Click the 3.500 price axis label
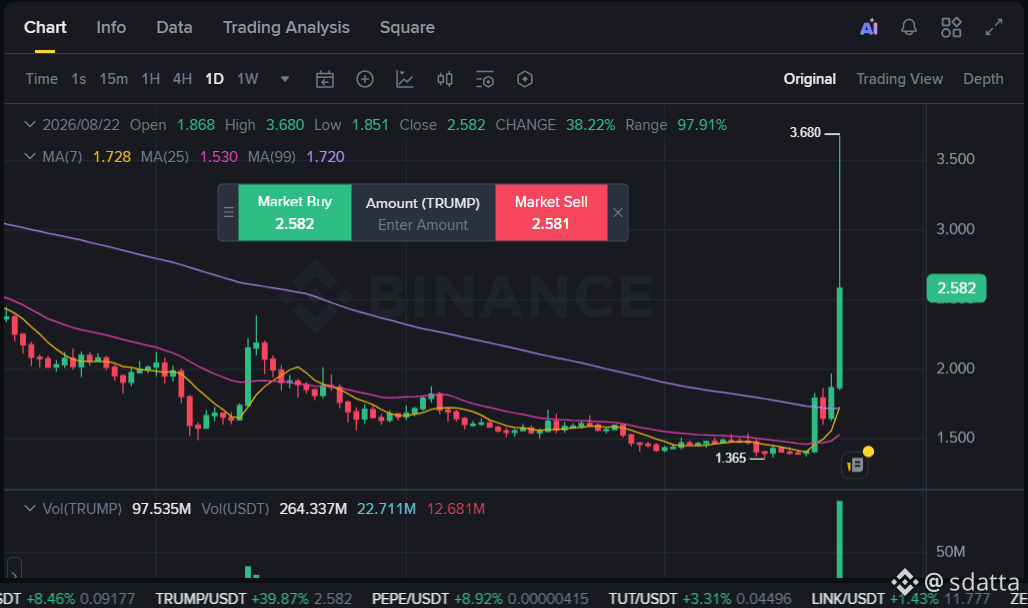The image size is (1028, 608). click(955, 159)
